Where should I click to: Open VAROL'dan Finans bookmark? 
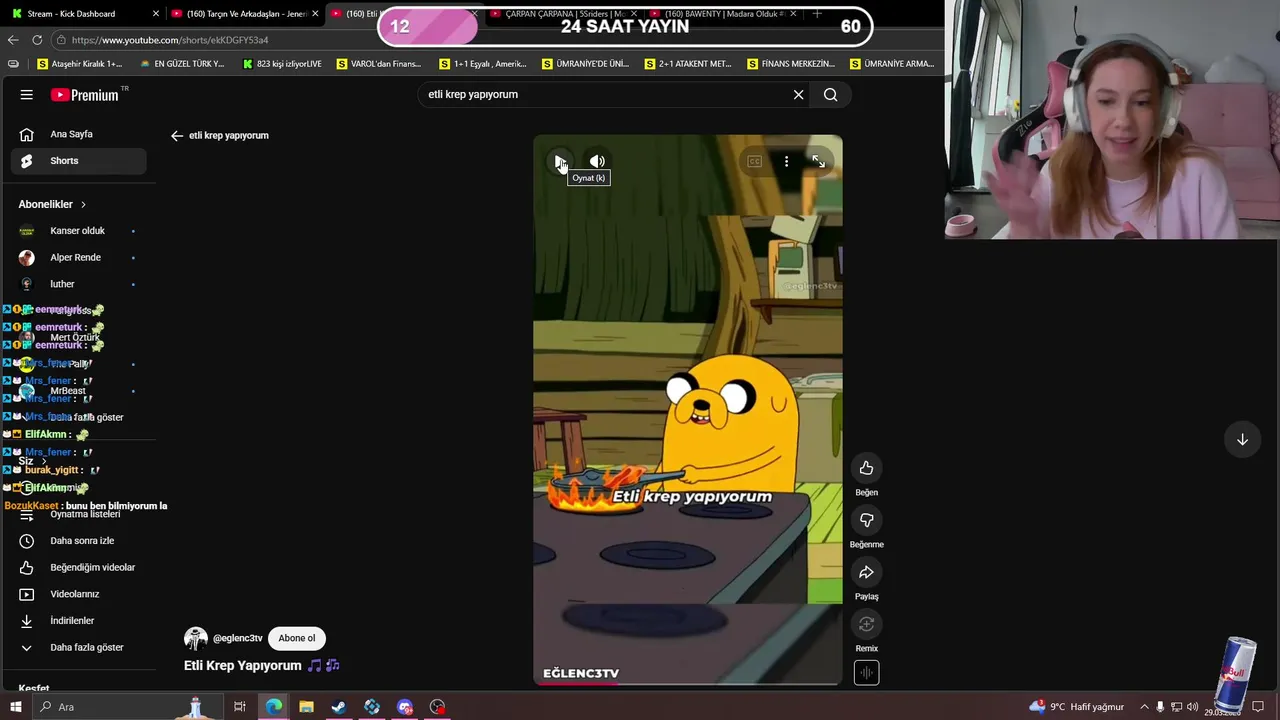click(379, 64)
